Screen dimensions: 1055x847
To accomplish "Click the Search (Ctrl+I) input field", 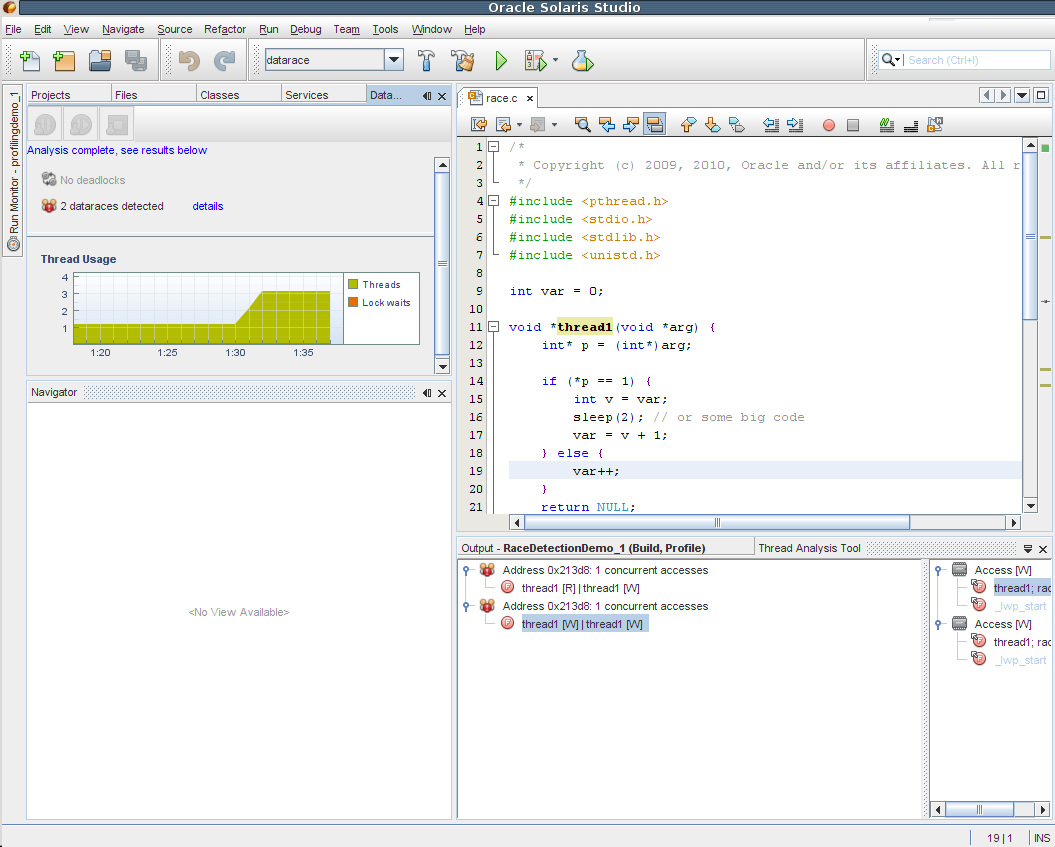I will tap(975, 60).
